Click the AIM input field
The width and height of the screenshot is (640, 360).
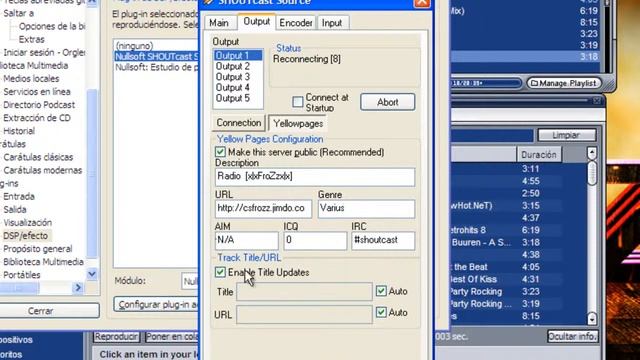[x=247, y=240]
